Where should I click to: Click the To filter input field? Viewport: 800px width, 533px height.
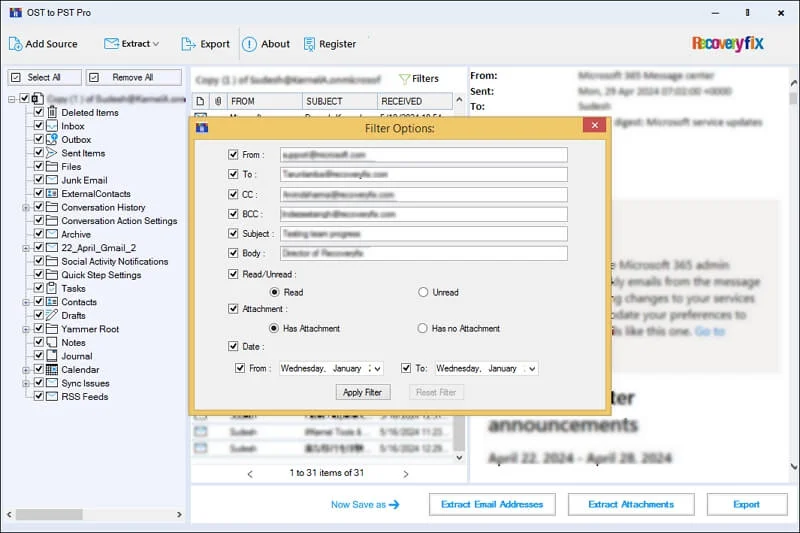[423, 174]
